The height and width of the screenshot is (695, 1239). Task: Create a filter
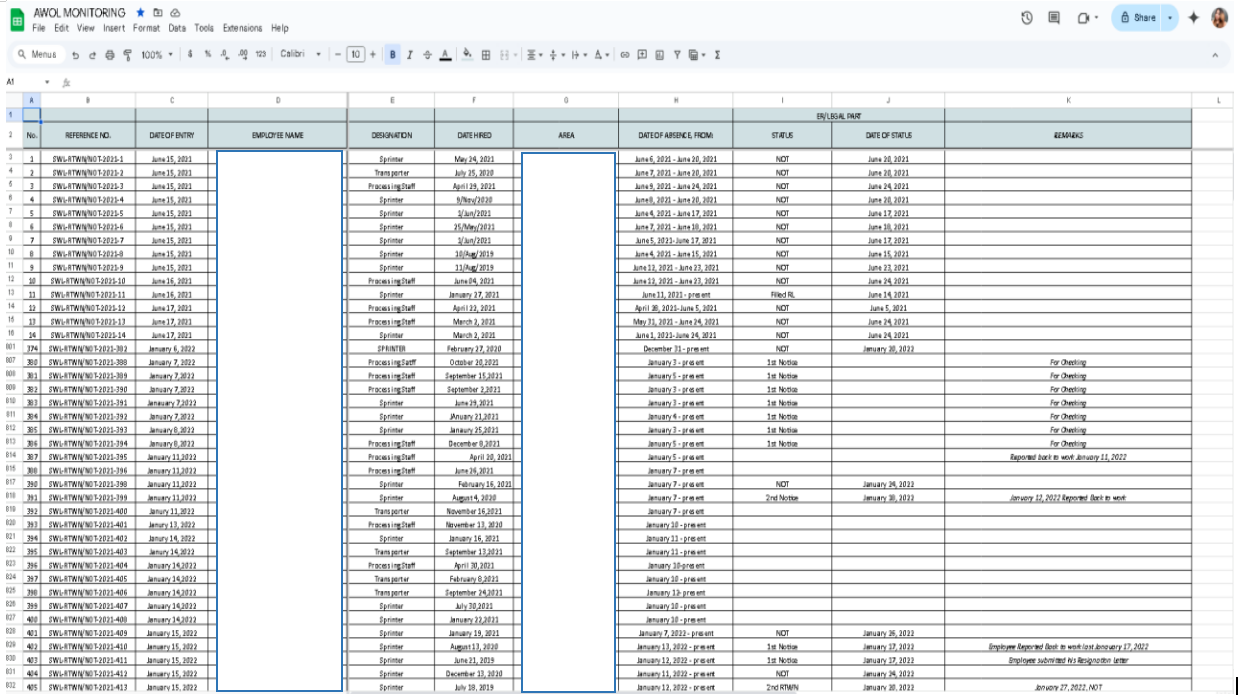pos(677,55)
